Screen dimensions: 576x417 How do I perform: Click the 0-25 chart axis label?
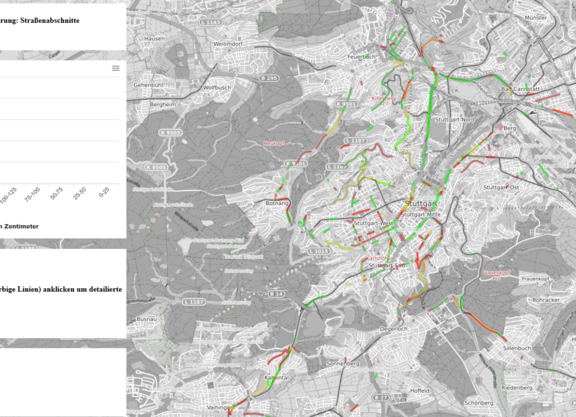(x=104, y=192)
